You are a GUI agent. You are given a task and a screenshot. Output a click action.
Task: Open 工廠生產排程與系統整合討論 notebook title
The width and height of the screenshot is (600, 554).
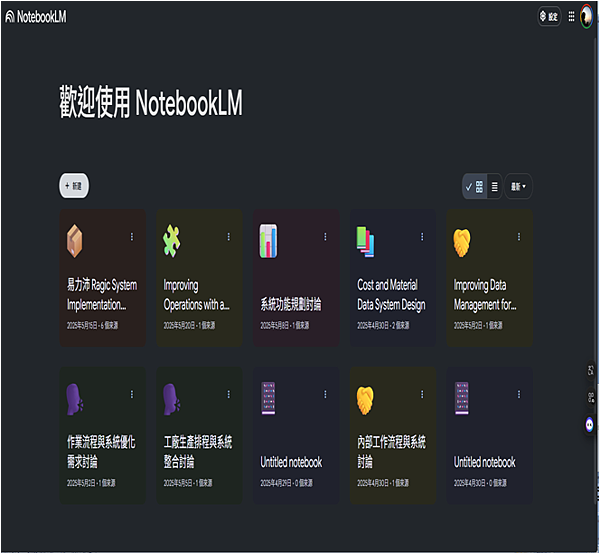tap(198, 452)
